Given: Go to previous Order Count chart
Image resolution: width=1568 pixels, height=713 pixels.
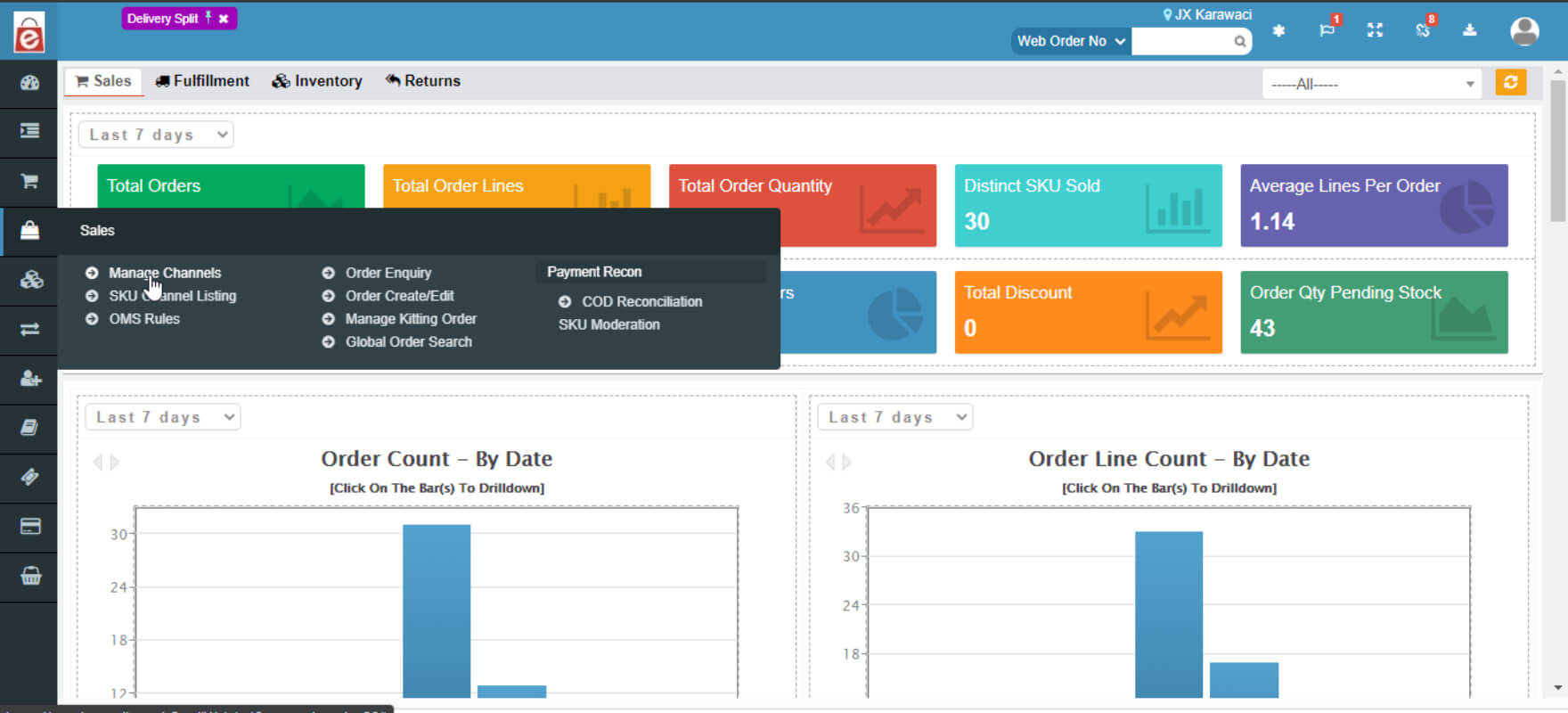Looking at the screenshot, I should click(98, 462).
